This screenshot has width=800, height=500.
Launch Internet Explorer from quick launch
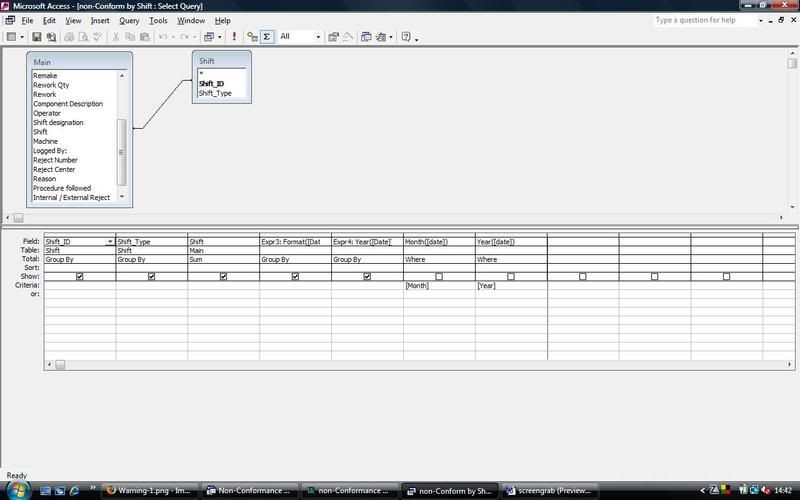point(74,491)
